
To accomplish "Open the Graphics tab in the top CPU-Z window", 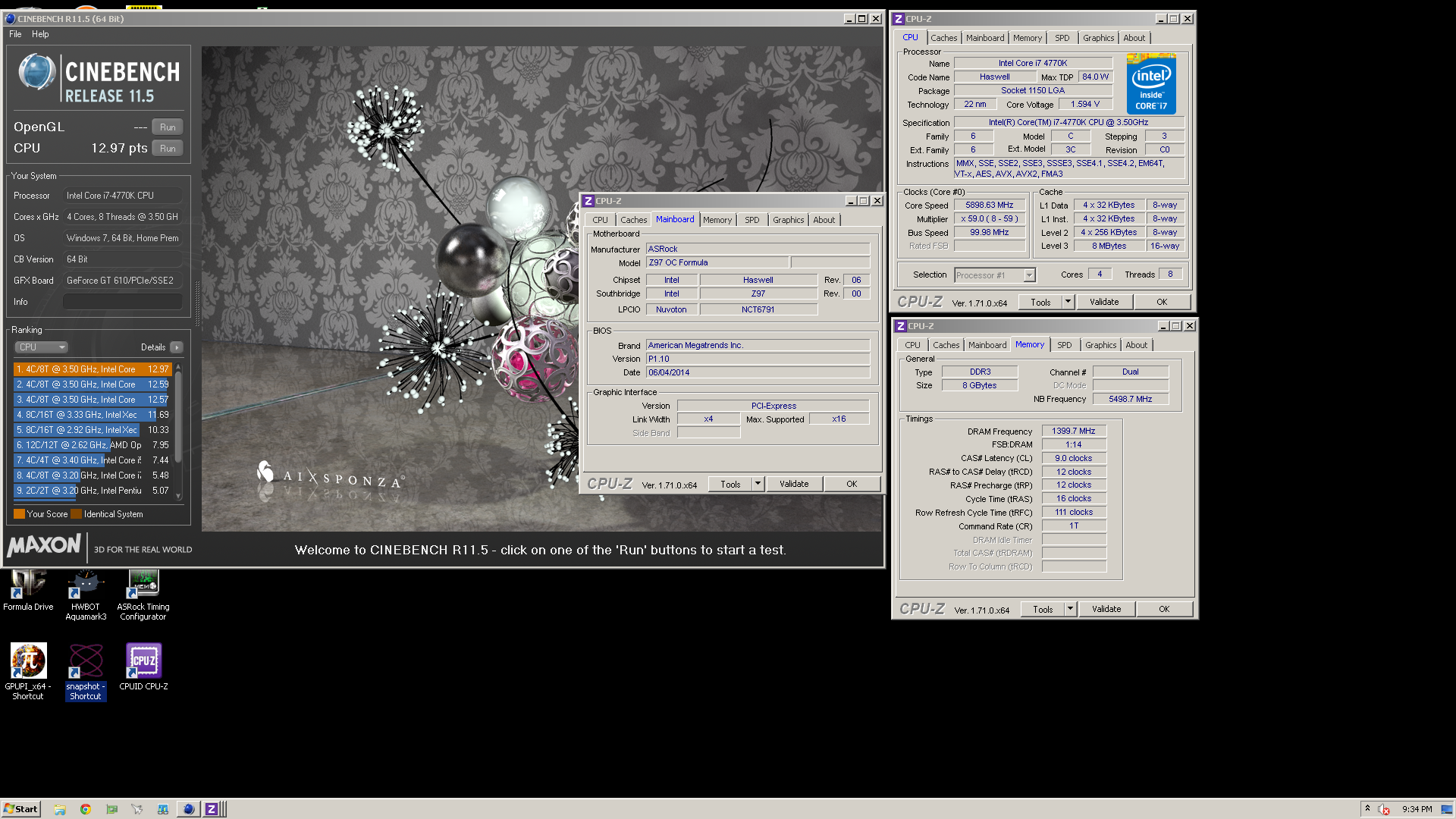I will click(1098, 38).
